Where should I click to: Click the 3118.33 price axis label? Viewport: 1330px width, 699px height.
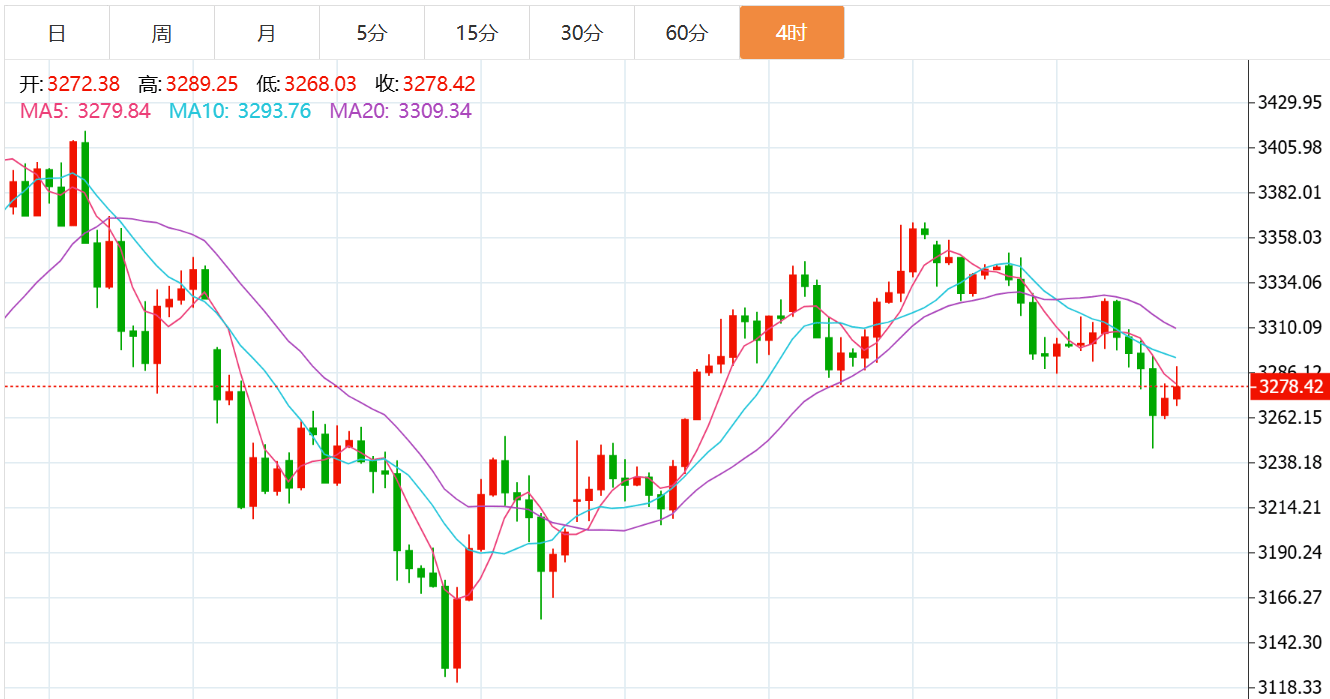(x=1290, y=688)
